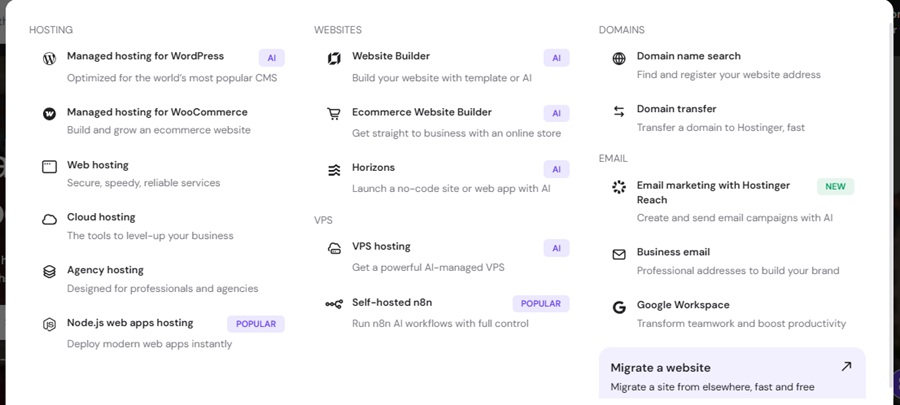Image resolution: width=900 pixels, height=405 pixels.
Task: Click the n8n workflow nodes icon
Action: (334, 304)
